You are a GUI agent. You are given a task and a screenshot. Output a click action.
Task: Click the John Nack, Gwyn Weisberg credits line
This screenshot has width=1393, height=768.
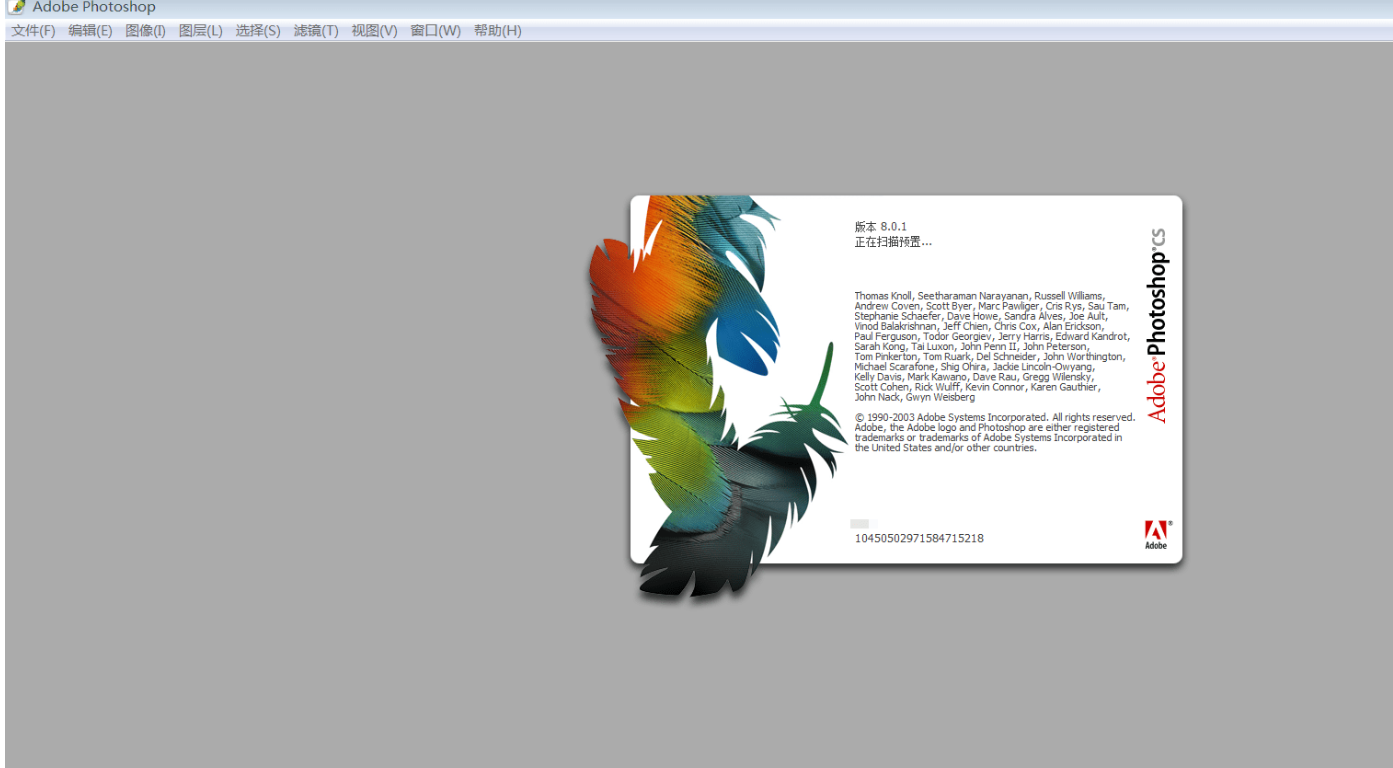[914, 397]
